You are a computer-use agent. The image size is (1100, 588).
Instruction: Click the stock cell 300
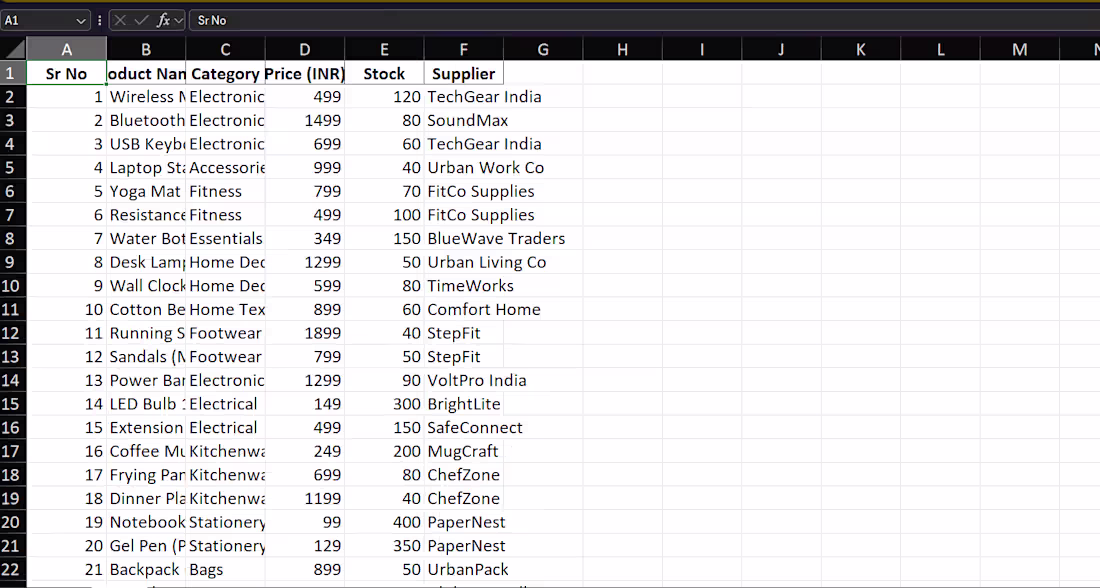coord(384,404)
